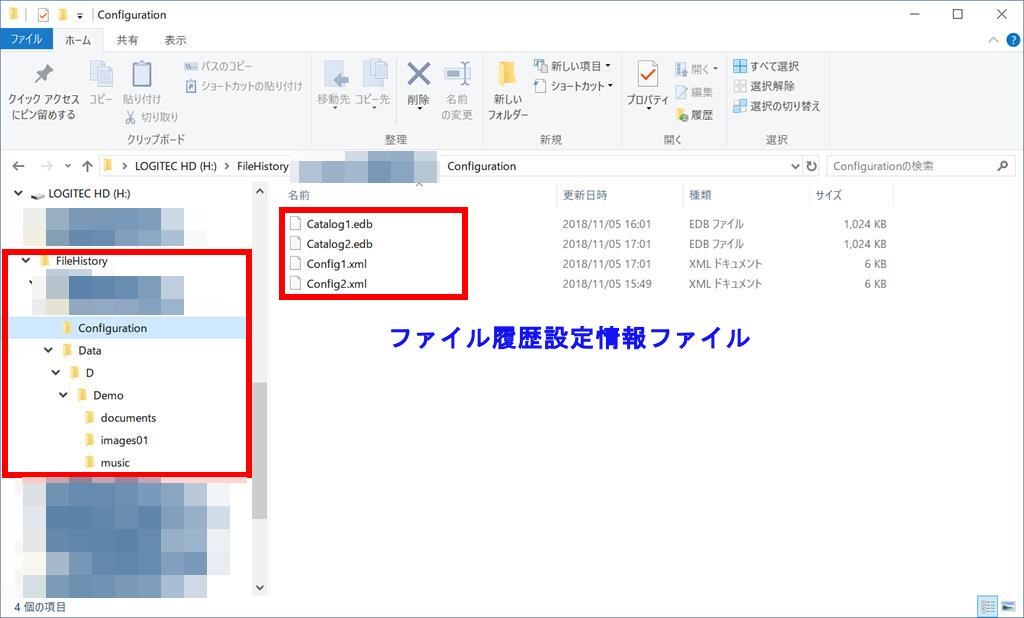Screen dimensions: 1024x618
Task: Open the ファイル (File) menu tab
Action: [26, 40]
